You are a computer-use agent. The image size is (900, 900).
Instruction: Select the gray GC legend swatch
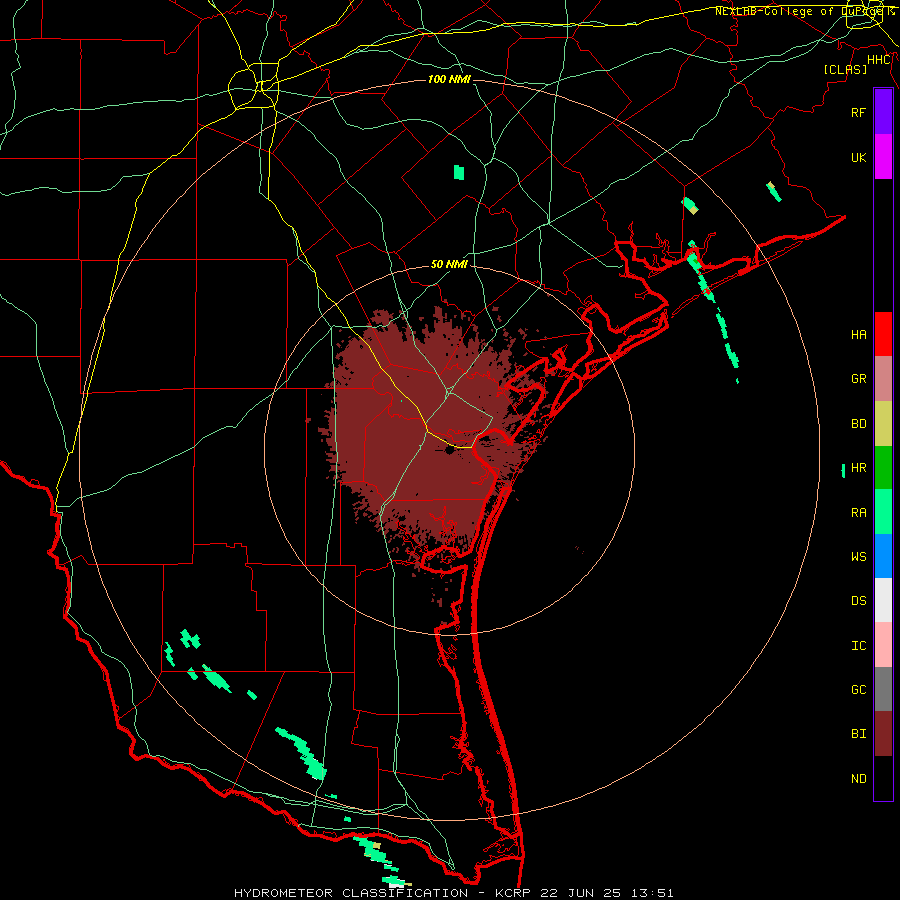[x=883, y=689]
